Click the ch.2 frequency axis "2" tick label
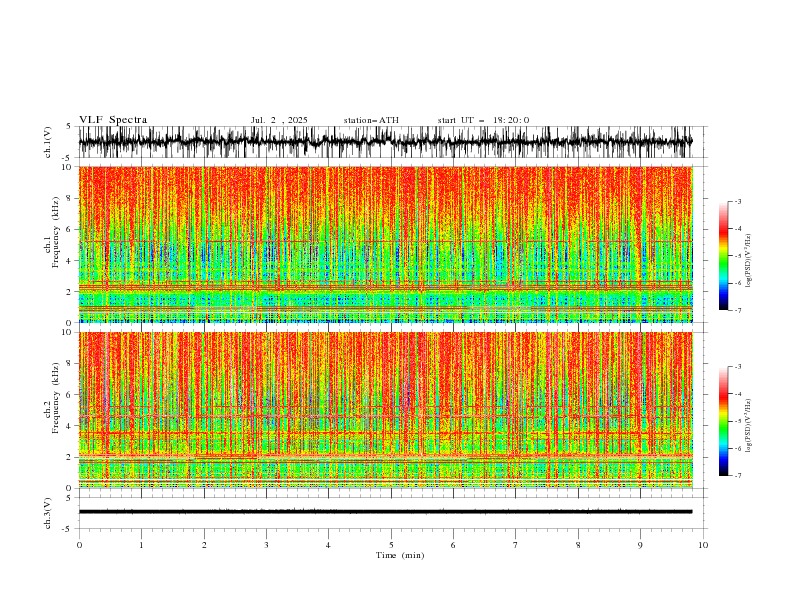Image resolution: width=792 pixels, height=612 pixels. (x=70, y=457)
